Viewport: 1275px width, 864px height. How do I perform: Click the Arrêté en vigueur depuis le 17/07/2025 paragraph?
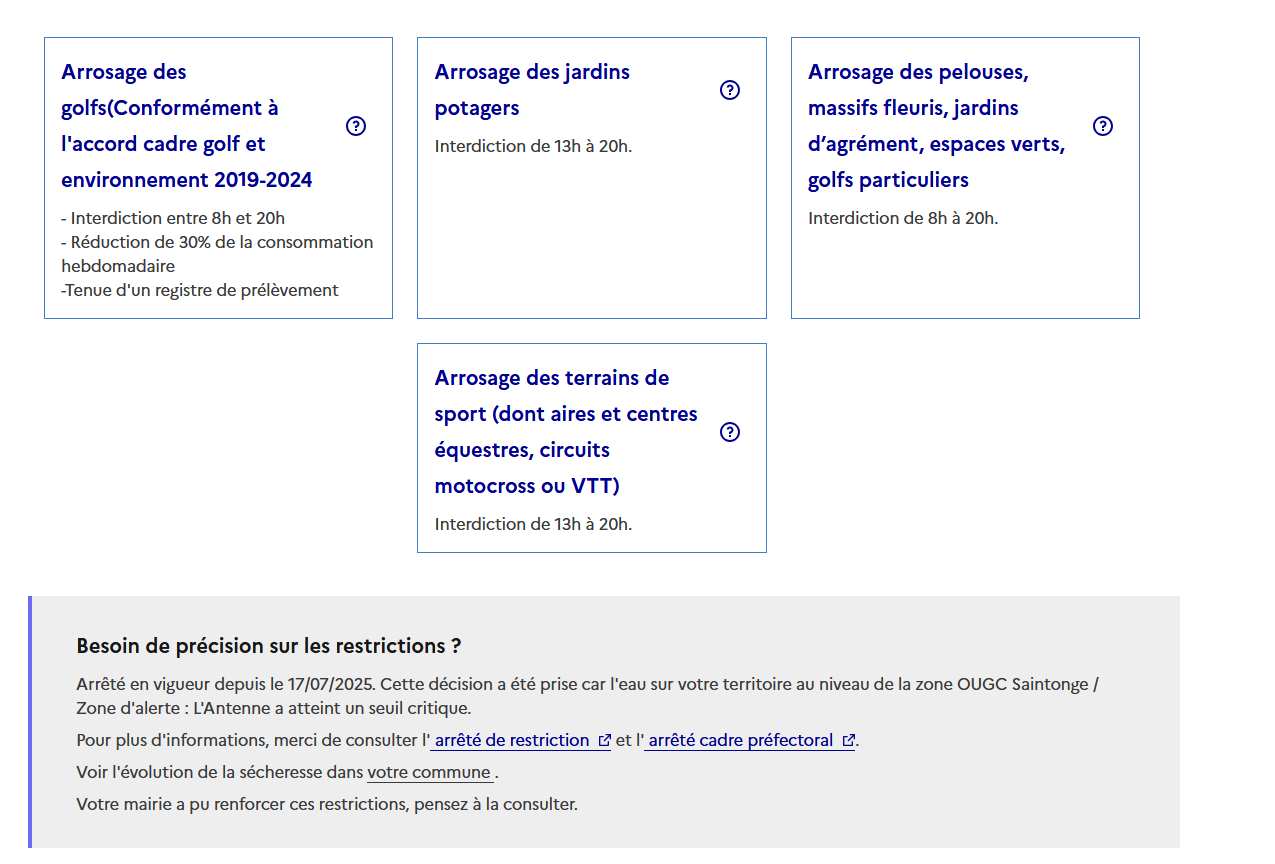[588, 697]
